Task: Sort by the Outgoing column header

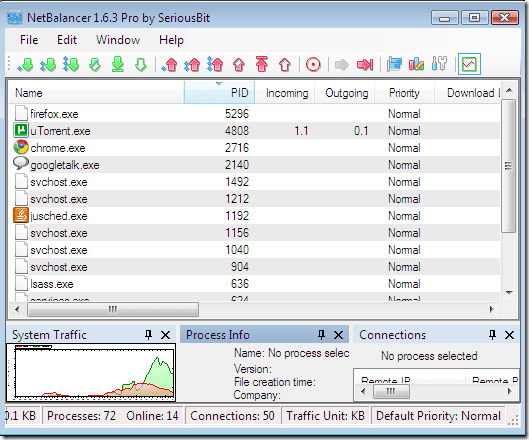Action: coord(345,93)
